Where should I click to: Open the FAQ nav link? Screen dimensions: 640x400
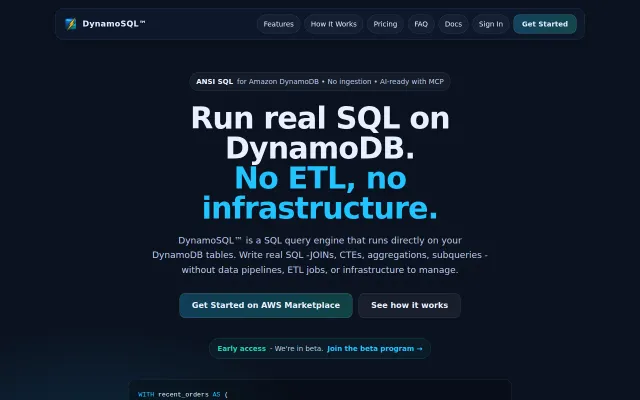tap(421, 24)
